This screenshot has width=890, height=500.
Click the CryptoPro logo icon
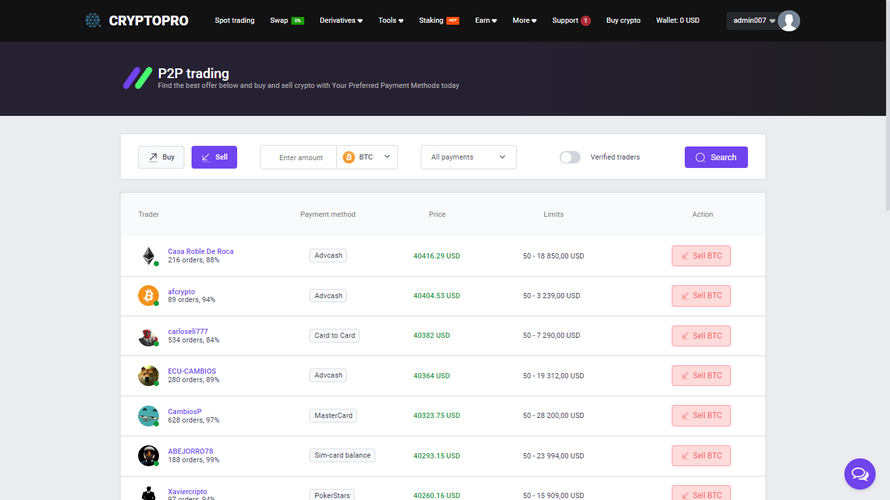click(x=93, y=20)
